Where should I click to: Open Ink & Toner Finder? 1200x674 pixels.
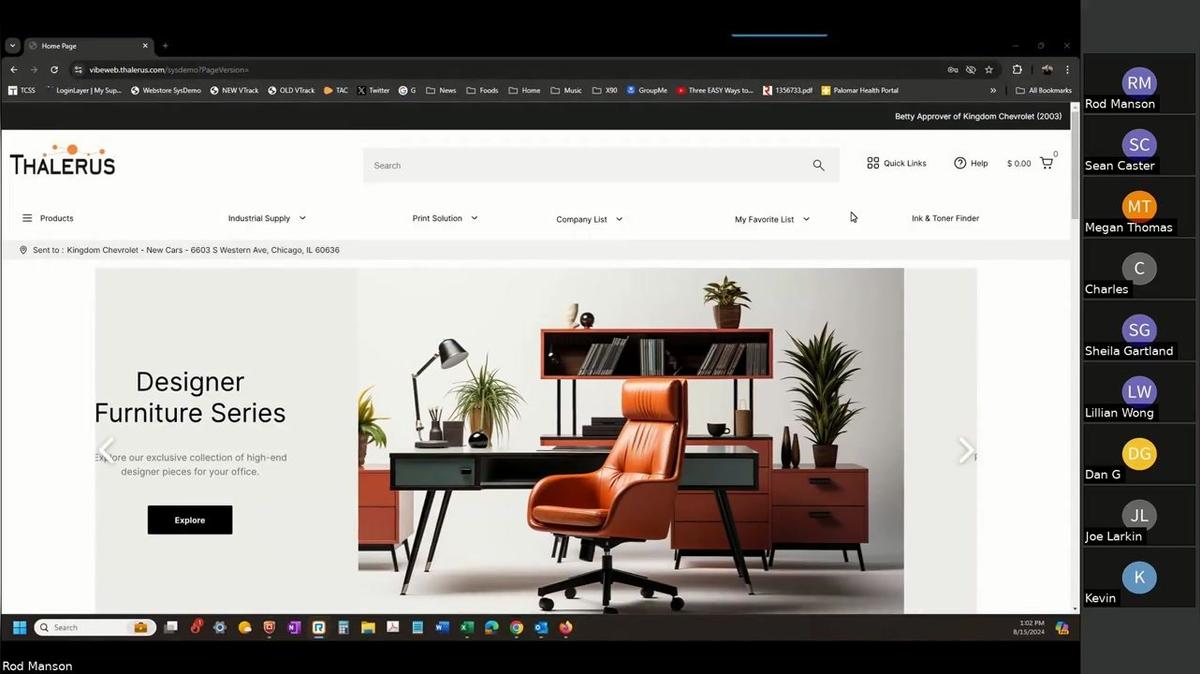point(945,218)
